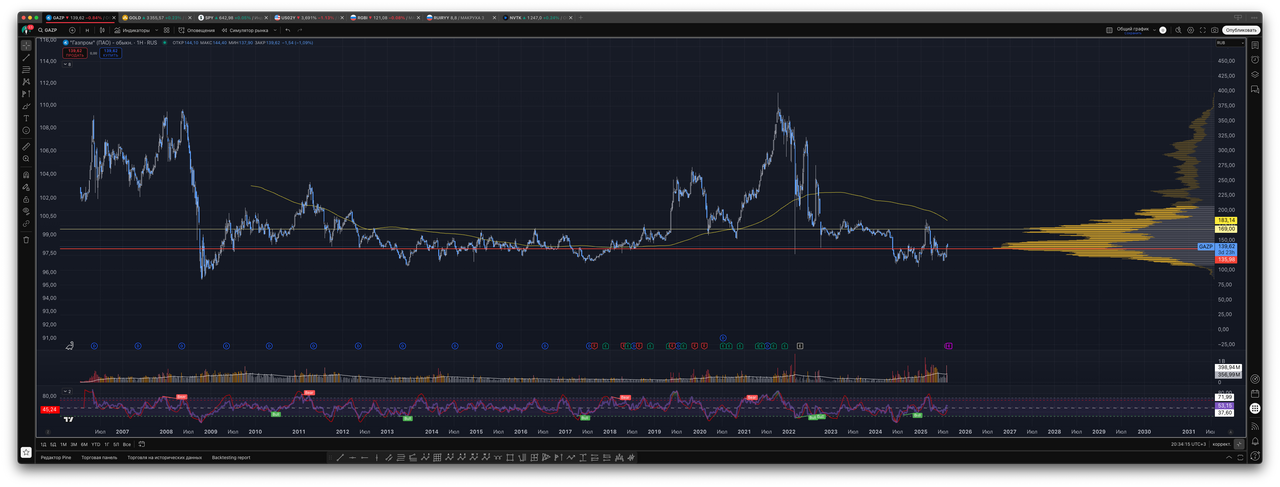The image size is (1280, 487).
Task: Click the Опубликовать publish button
Action: coord(1240,30)
